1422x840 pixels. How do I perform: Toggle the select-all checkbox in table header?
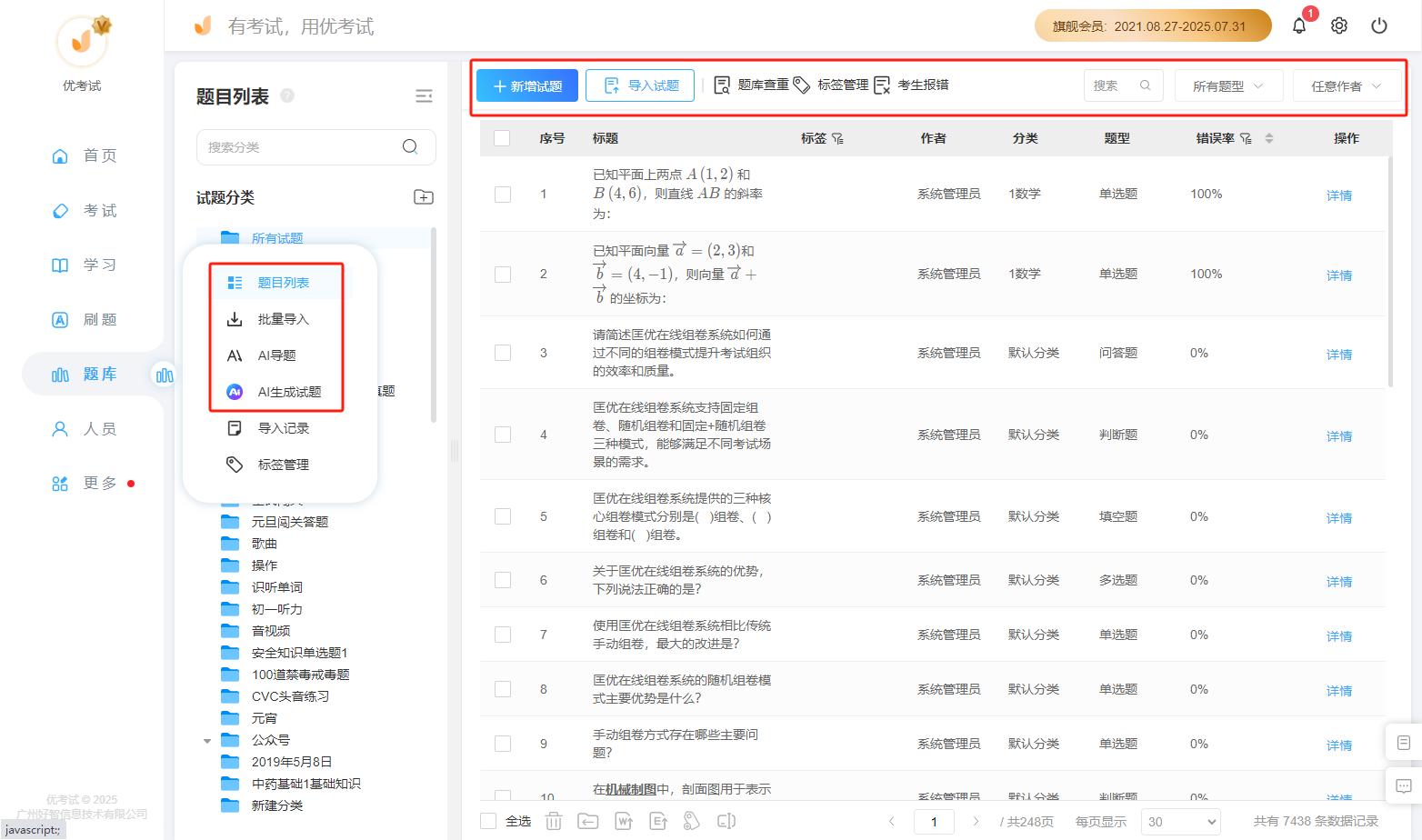(502, 138)
